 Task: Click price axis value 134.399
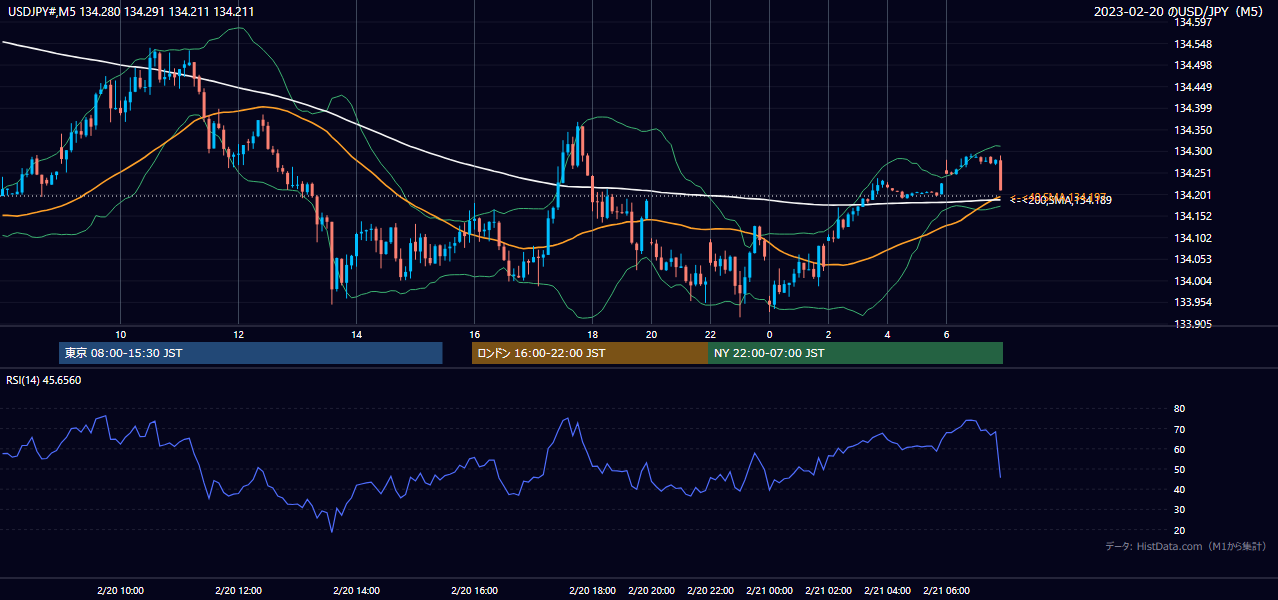[1193, 109]
